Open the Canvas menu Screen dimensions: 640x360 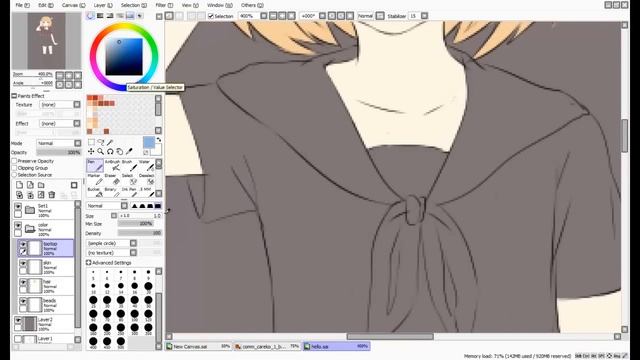(x=74, y=5)
